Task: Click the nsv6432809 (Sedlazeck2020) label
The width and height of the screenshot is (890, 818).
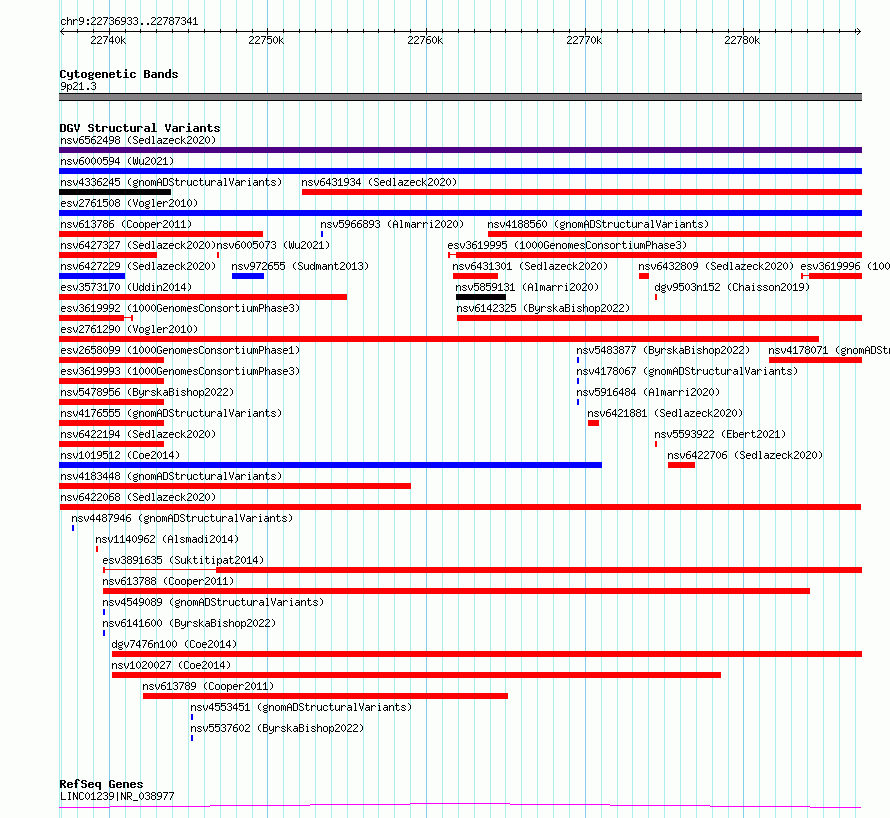Action: coord(716,266)
